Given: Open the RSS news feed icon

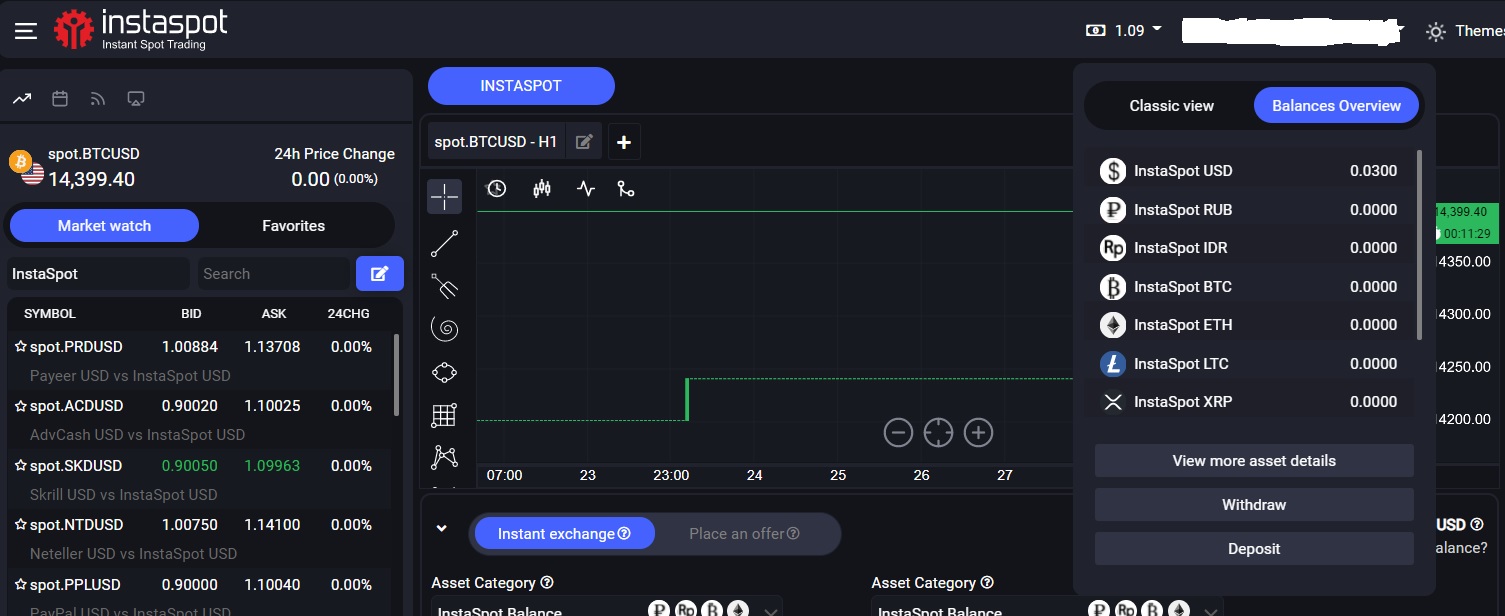Looking at the screenshot, I should (98, 98).
